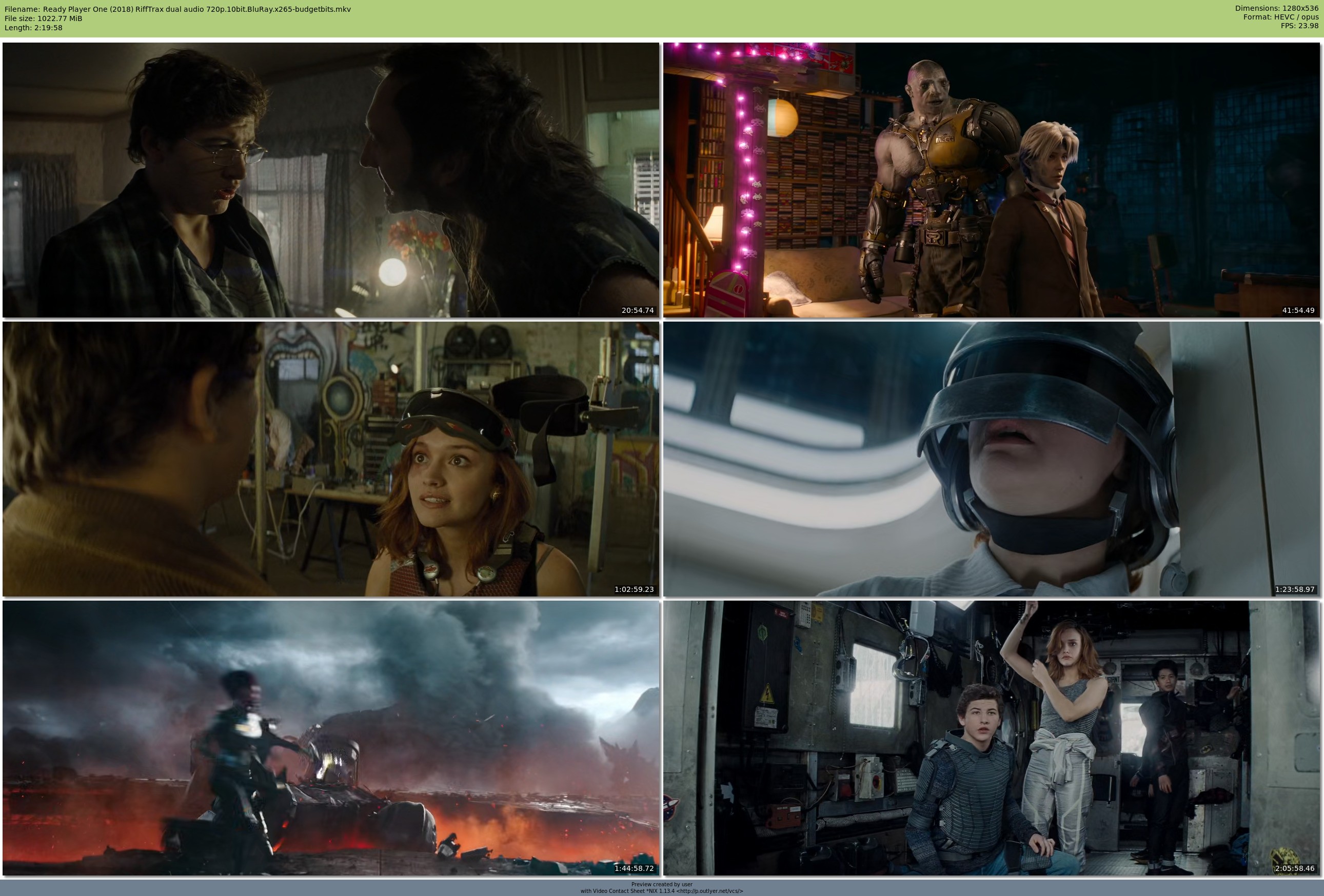Click the timestamp label 1:02:59.23
This screenshot has height=896, width=1324.
[x=634, y=589]
